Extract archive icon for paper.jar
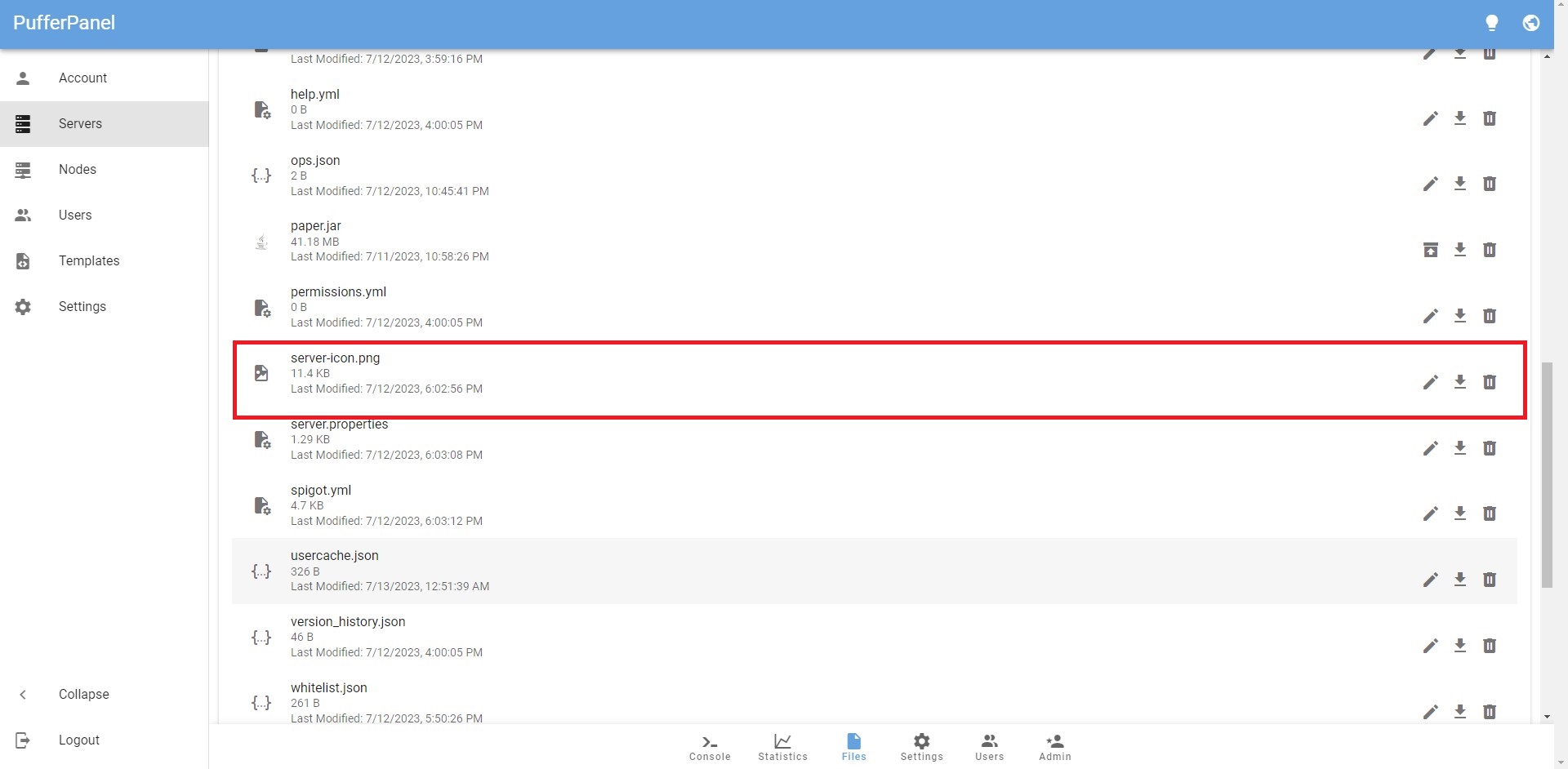Screen dimensions: 1568x769 click(1430, 250)
